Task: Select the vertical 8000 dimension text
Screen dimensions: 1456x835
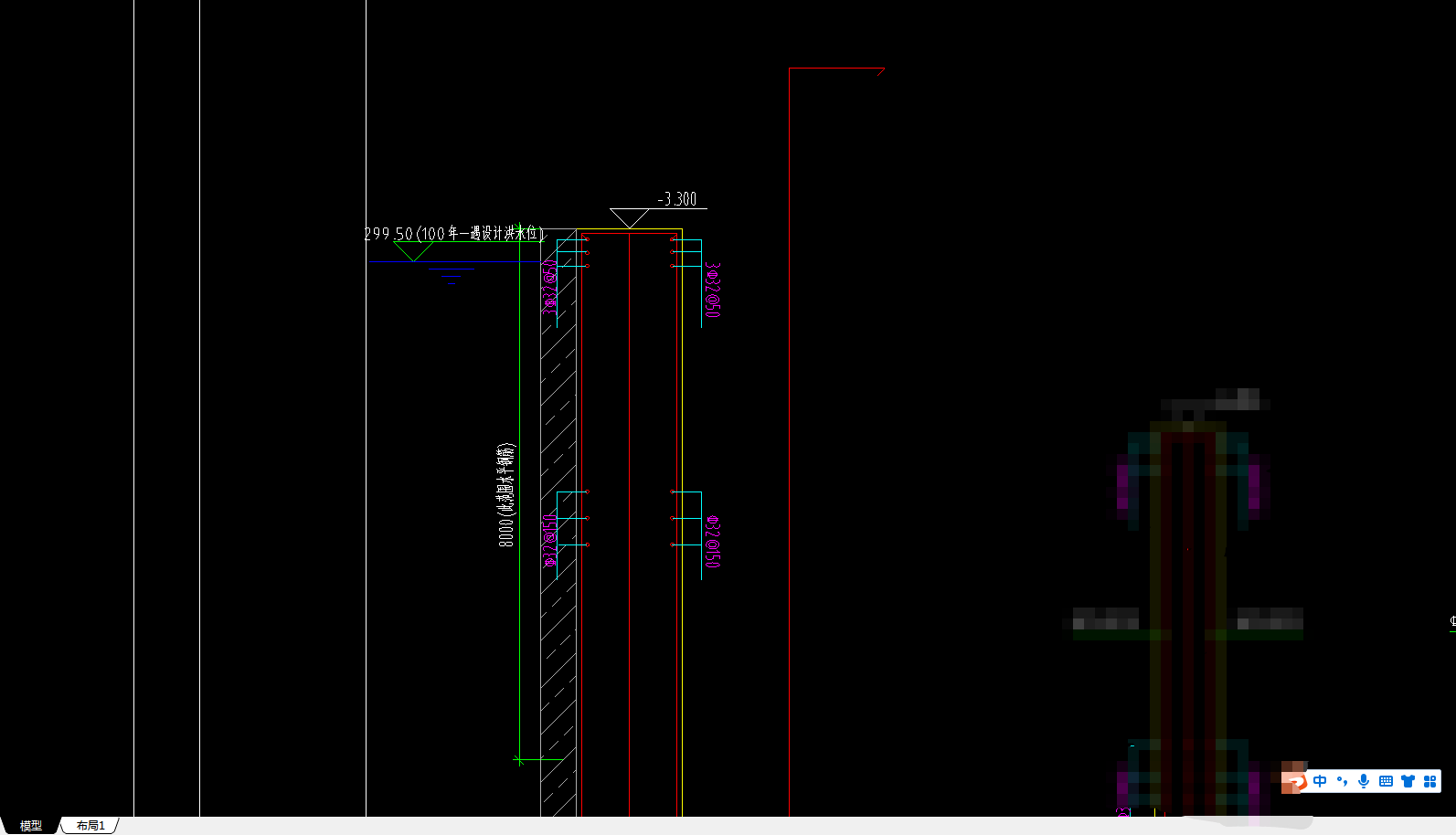Action: click(x=506, y=495)
